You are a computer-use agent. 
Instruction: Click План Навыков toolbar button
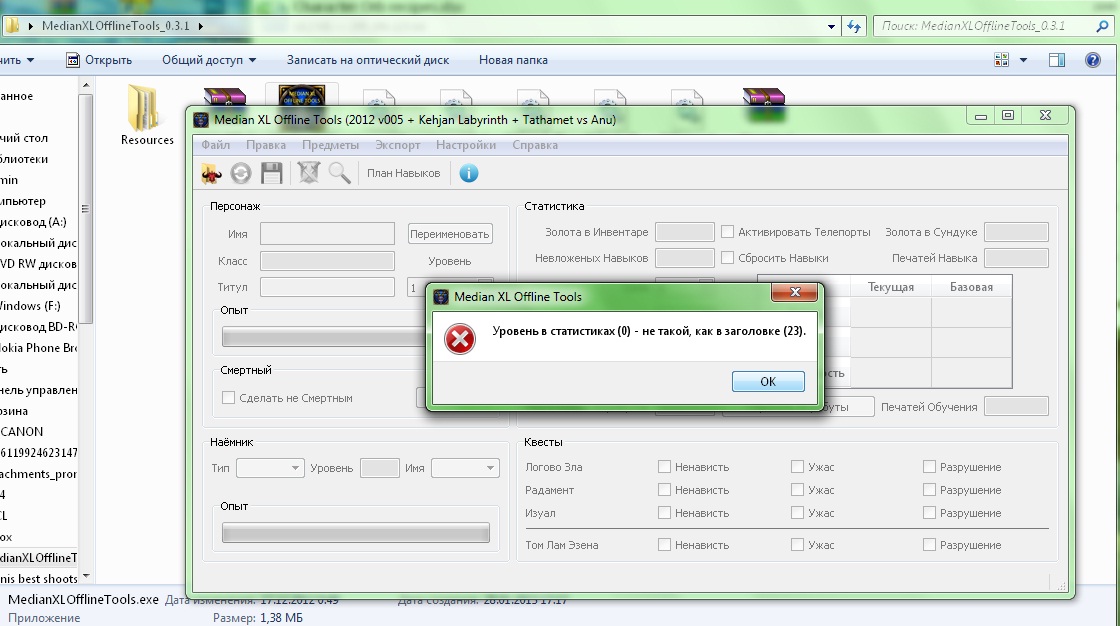(404, 173)
